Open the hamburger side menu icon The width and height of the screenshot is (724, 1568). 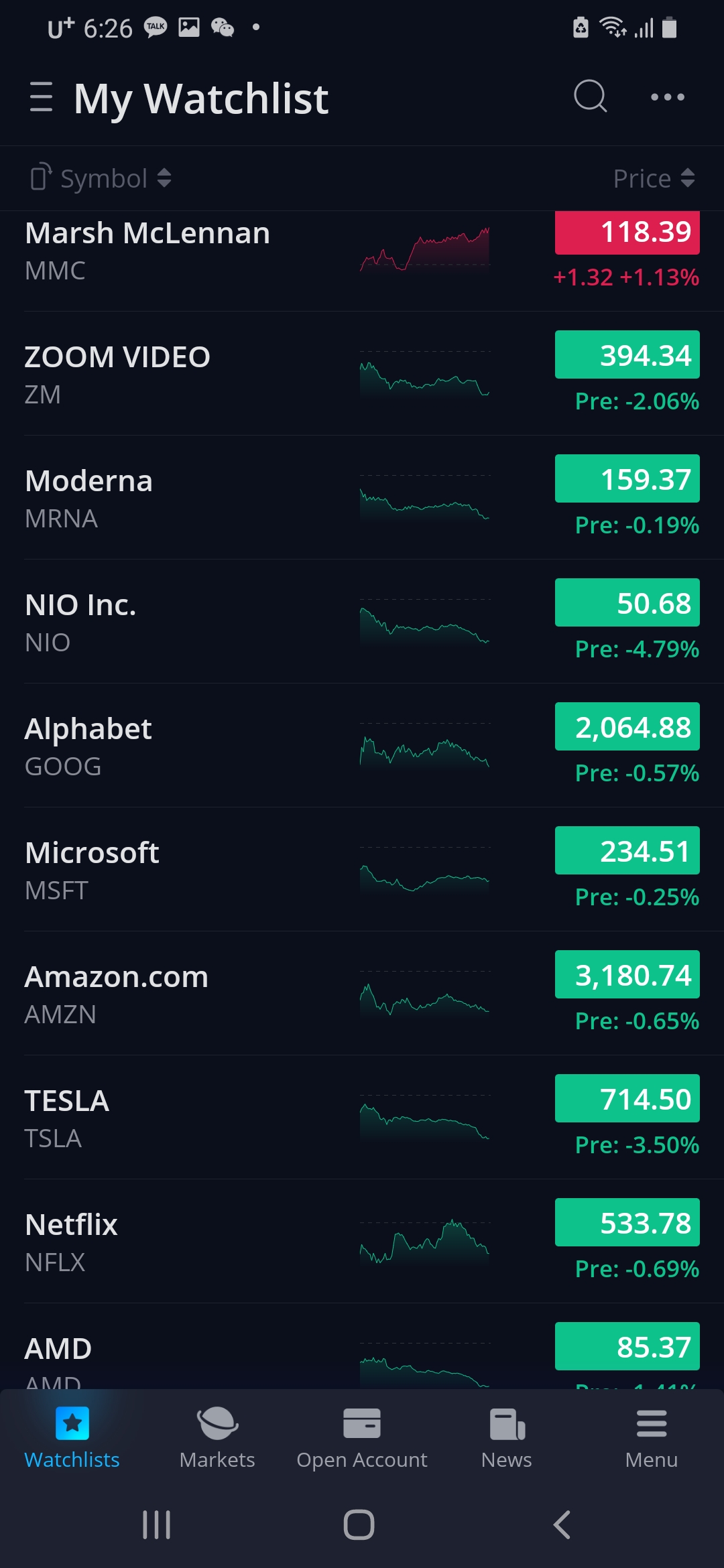tap(41, 97)
